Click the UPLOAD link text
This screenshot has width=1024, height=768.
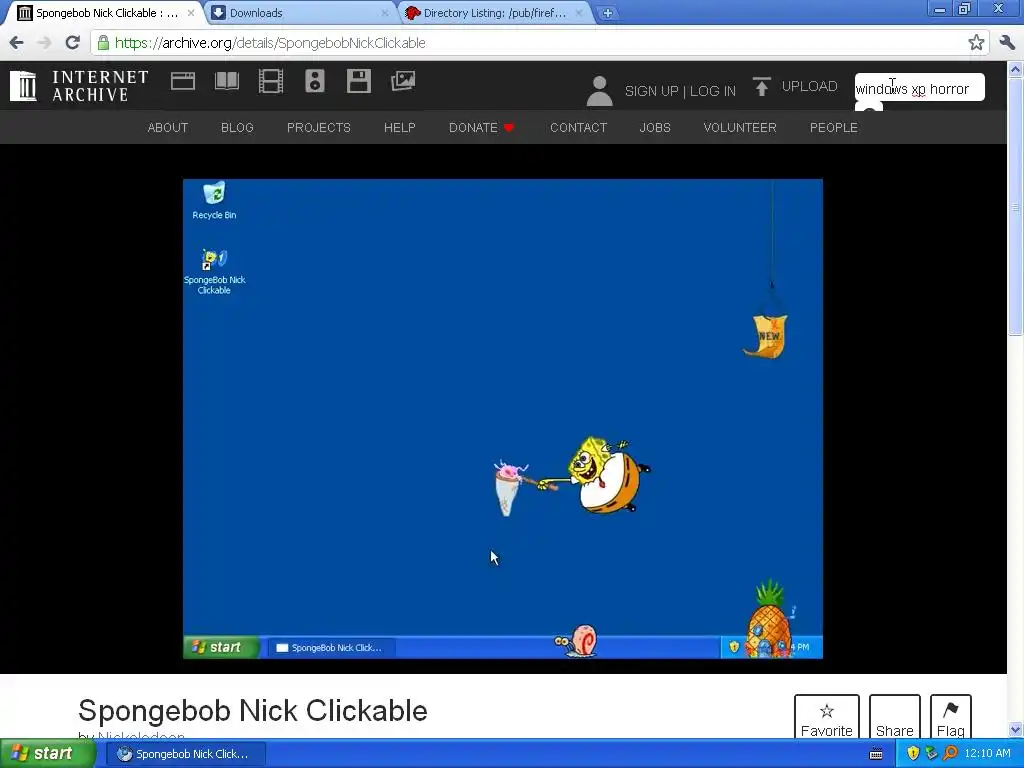[x=809, y=86]
